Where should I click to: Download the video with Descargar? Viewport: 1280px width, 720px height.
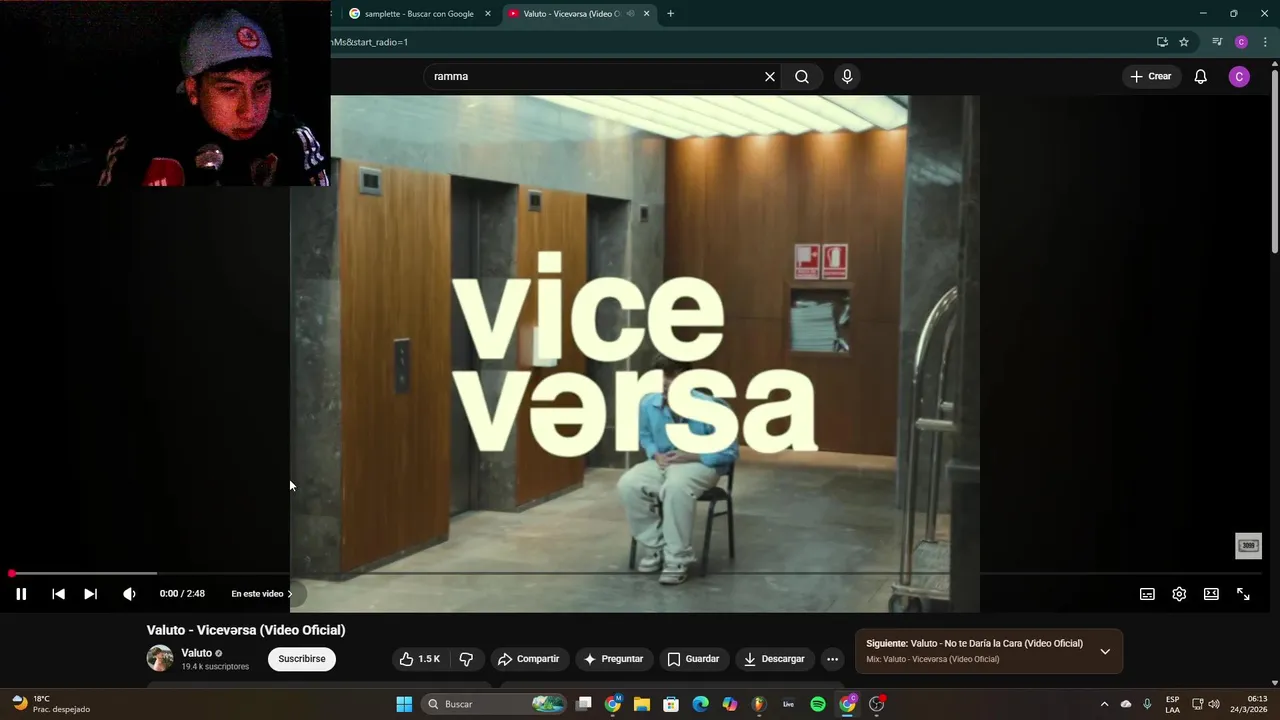pos(774,659)
